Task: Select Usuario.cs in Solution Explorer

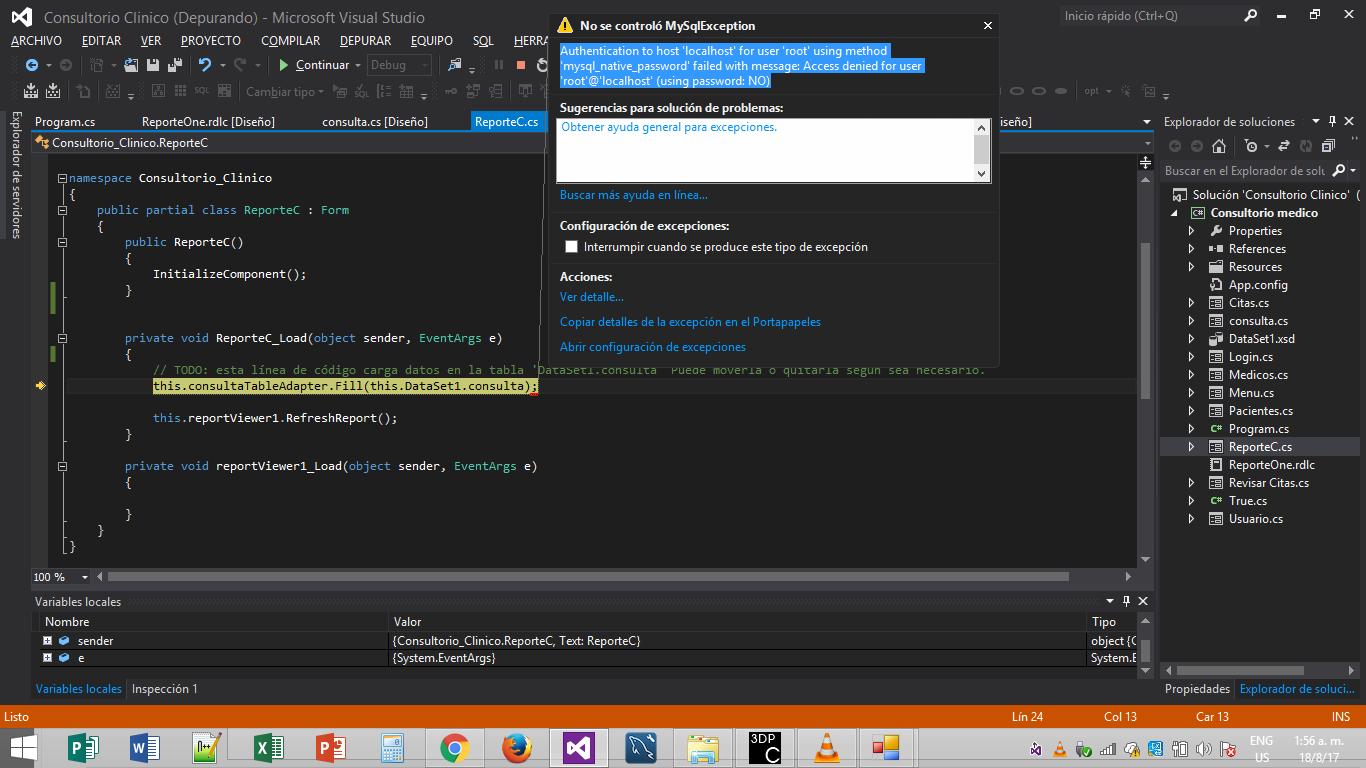Action: coord(1255,519)
